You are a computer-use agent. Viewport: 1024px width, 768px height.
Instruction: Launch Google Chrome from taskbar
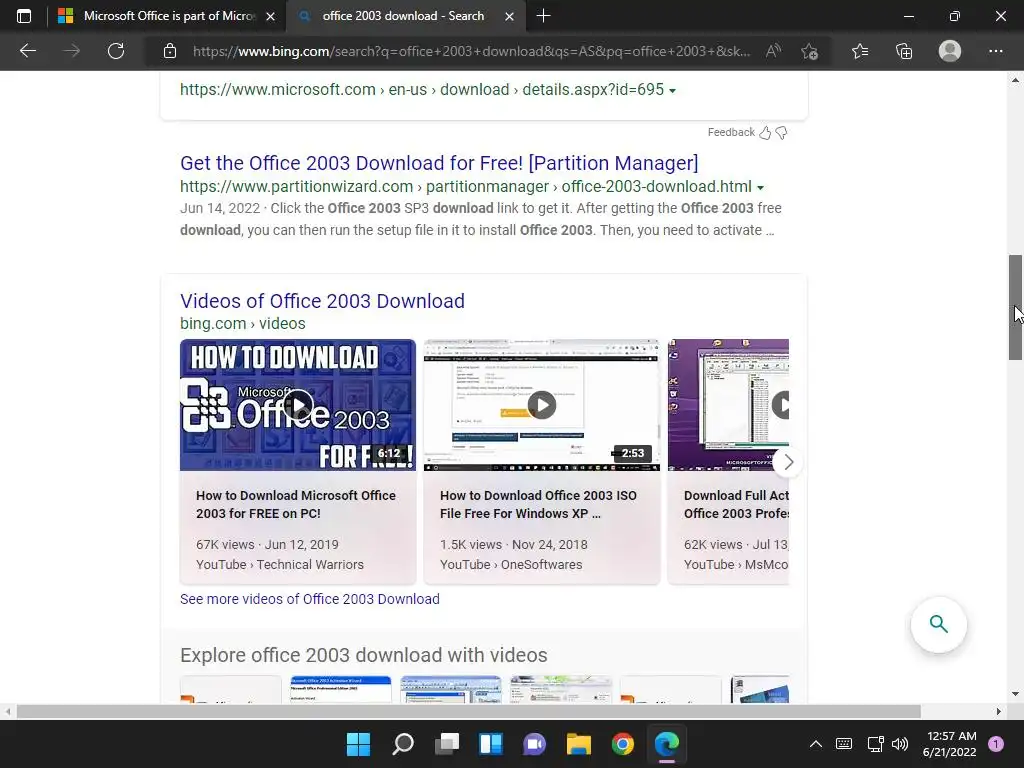pyautogui.click(x=622, y=744)
